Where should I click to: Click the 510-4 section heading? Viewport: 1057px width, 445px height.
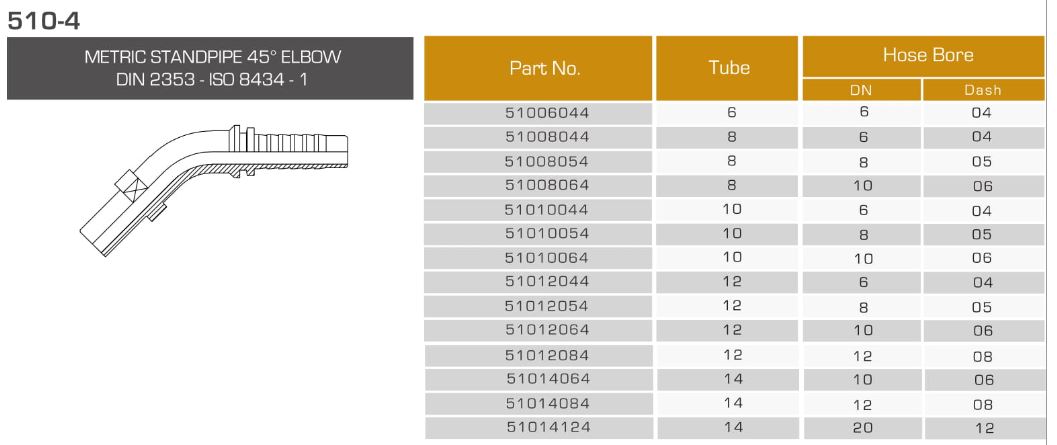tap(43, 17)
